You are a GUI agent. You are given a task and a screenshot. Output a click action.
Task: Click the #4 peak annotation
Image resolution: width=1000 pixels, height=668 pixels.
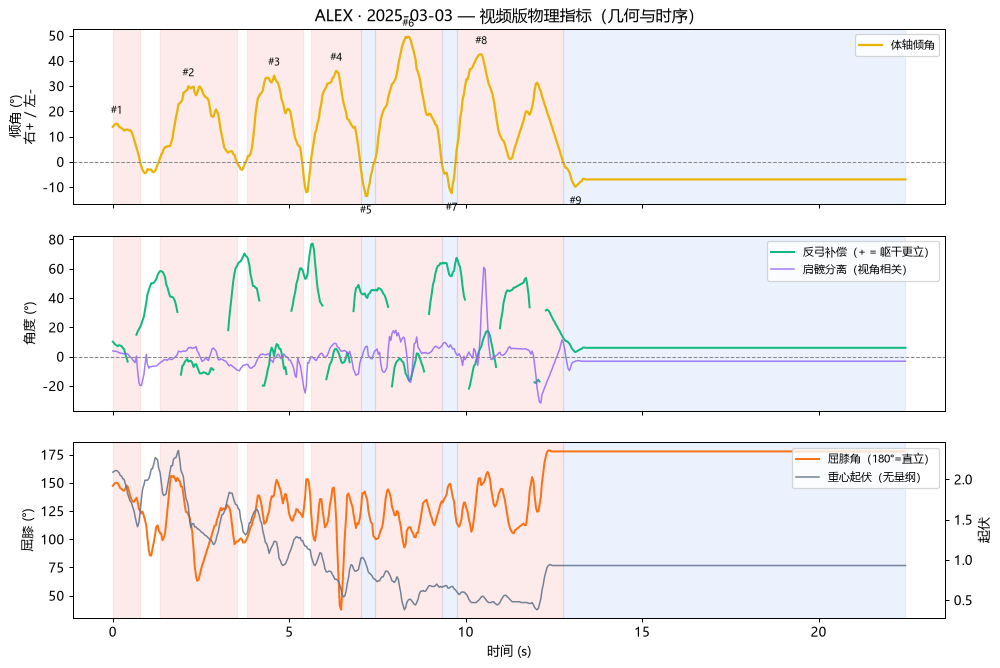point(336,57)
